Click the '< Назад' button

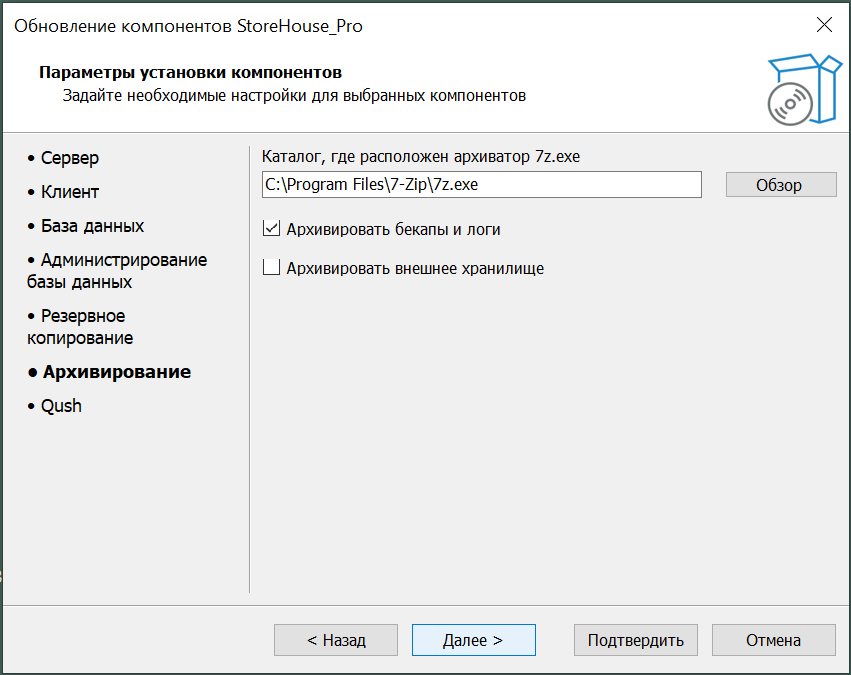336,640
